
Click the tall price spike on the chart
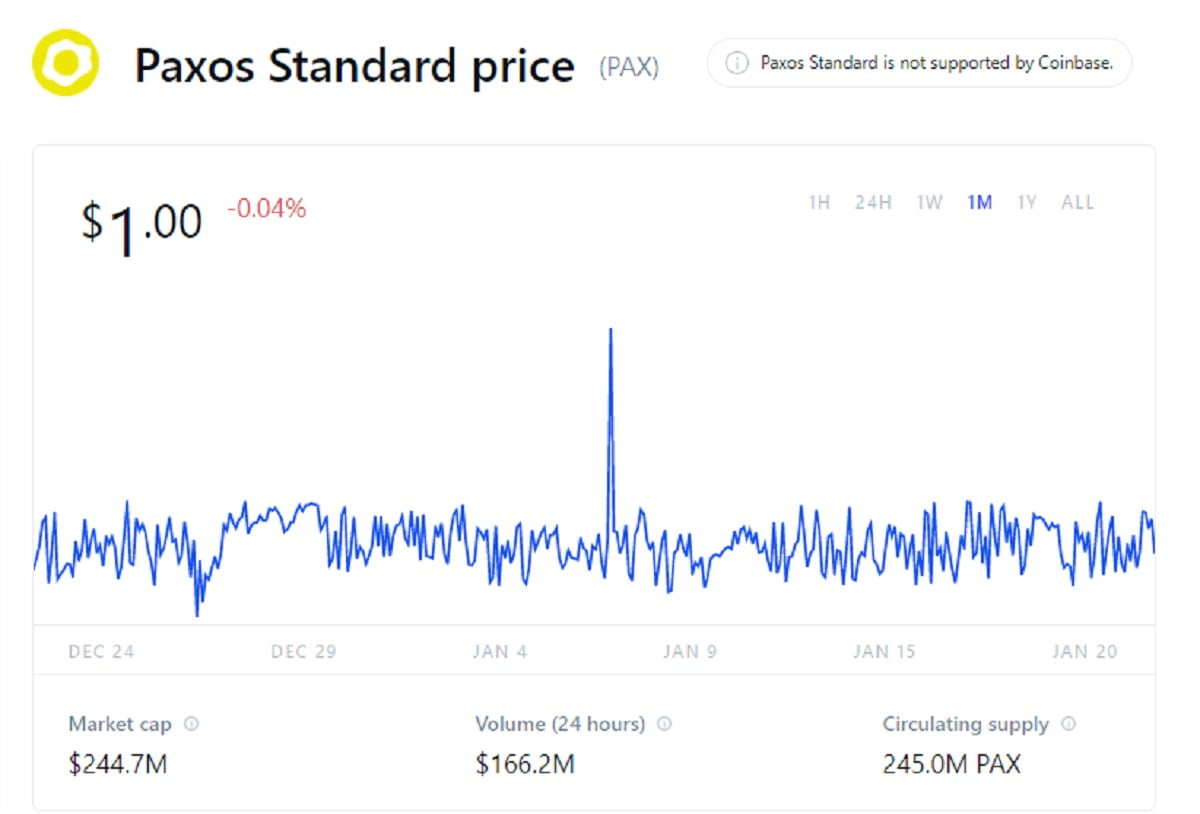tap(610, 380)
